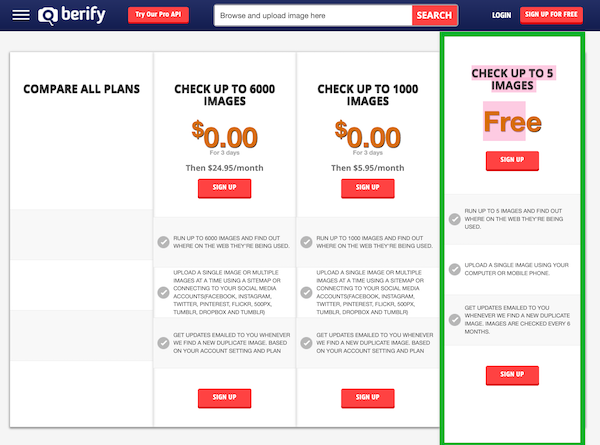Click checkmark beside email updates in 1000 plan

point(306,343)
